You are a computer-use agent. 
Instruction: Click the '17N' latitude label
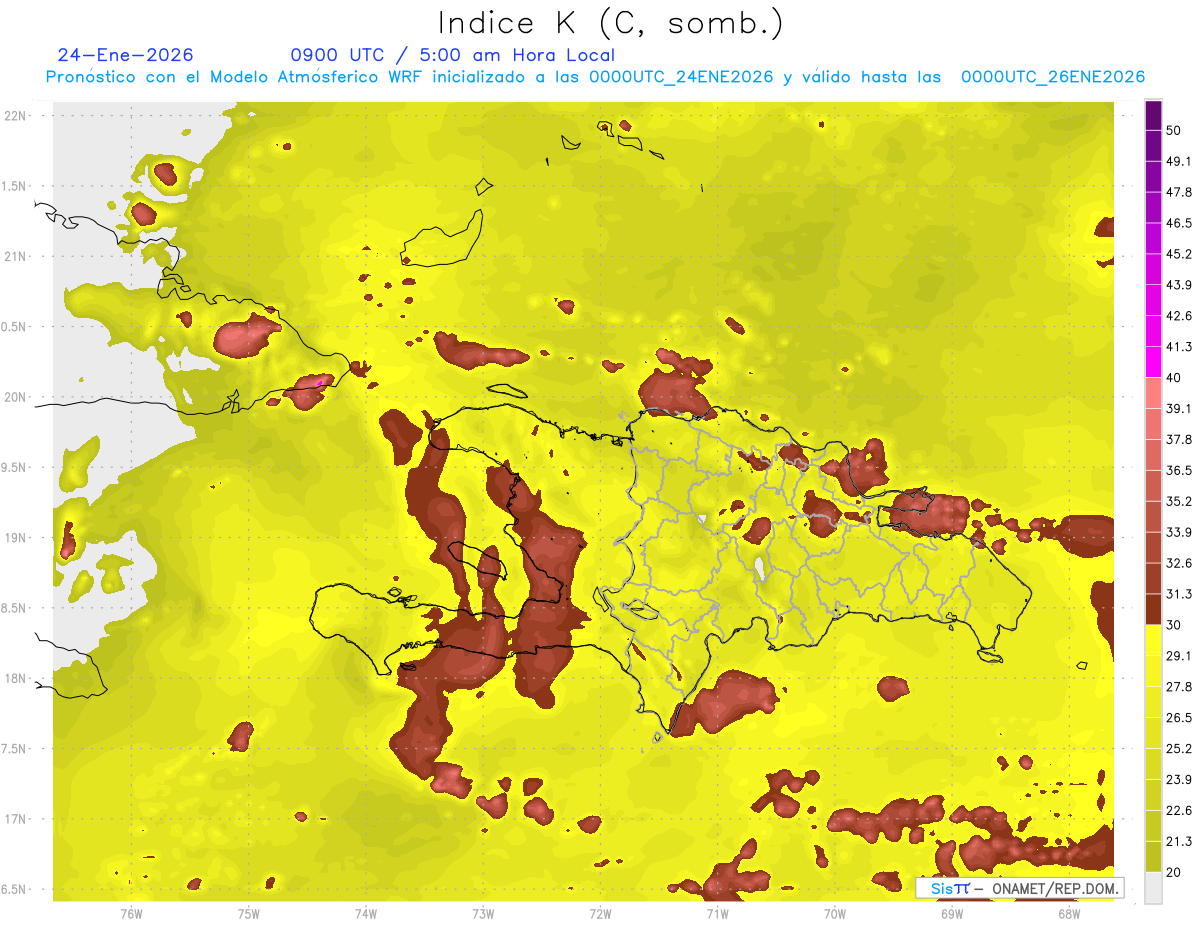pyautogui.click(x=15, y=819)
